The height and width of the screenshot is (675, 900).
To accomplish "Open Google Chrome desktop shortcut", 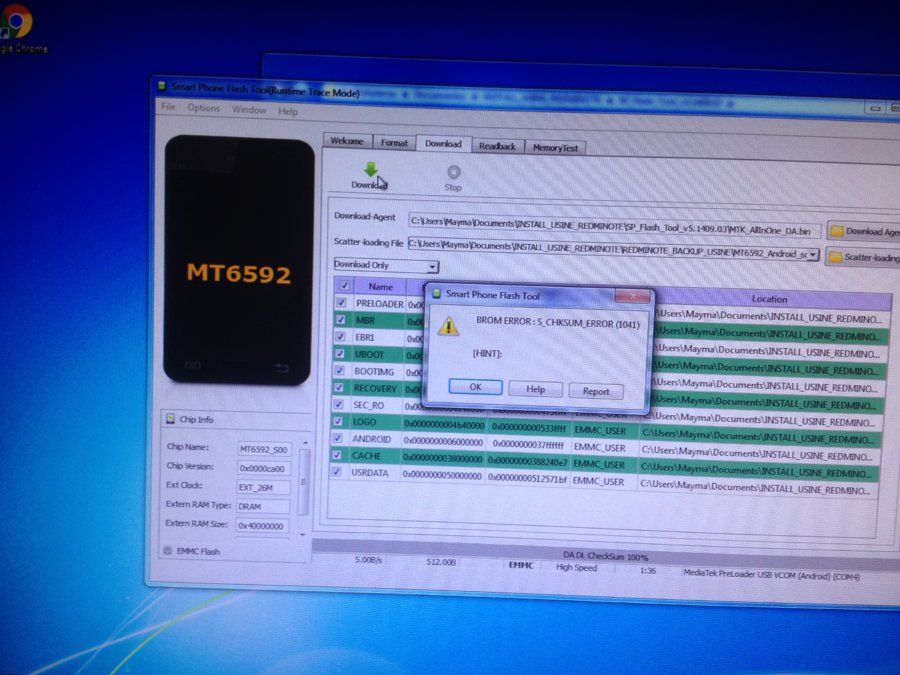I will (x=17, y=29).
